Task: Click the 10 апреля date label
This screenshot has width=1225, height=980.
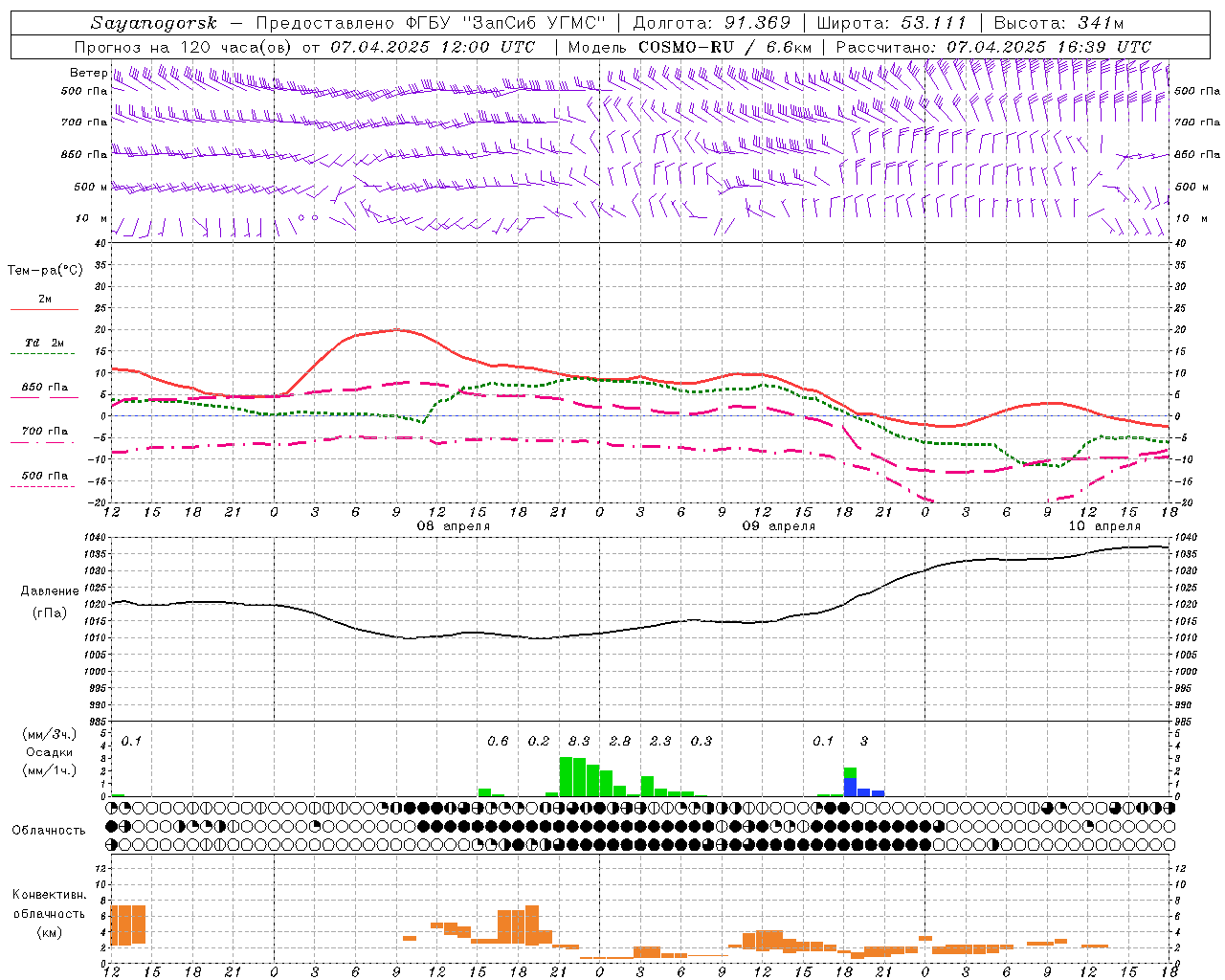Action: pos(1104,526)
